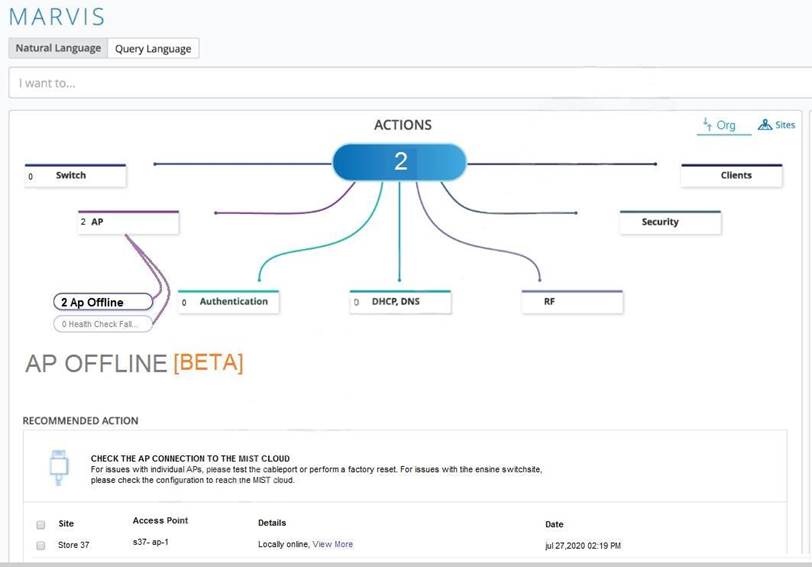Open the DHCP, DNS category box
This screenshot has width=812, height=567.
pyautogui.click(x=399, y=301)
